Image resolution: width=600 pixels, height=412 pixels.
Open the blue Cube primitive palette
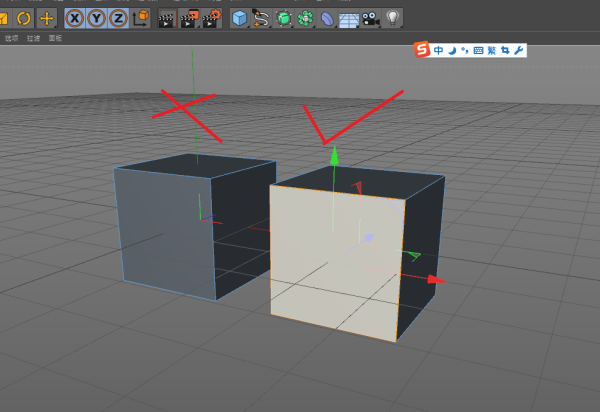pos(239,18)
